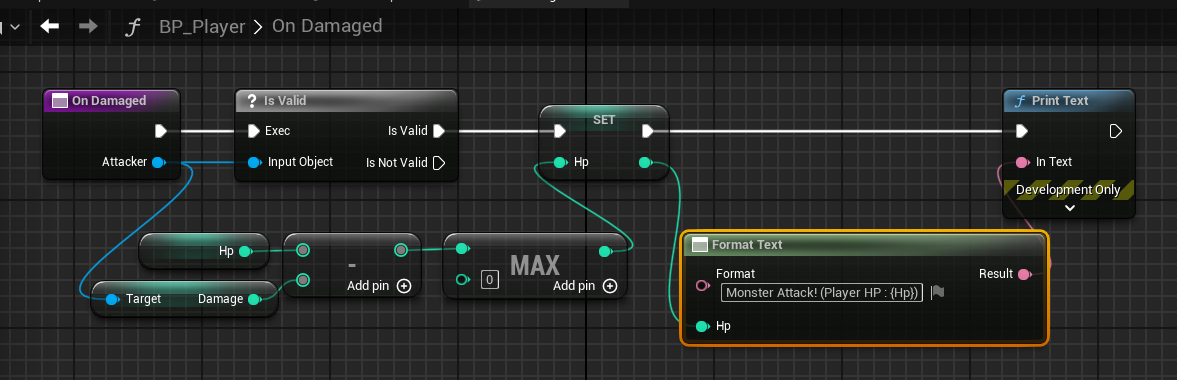Screen dimensions: 1177x380
Task: Select the Format Text node title
Action: [x=747, y=244]
